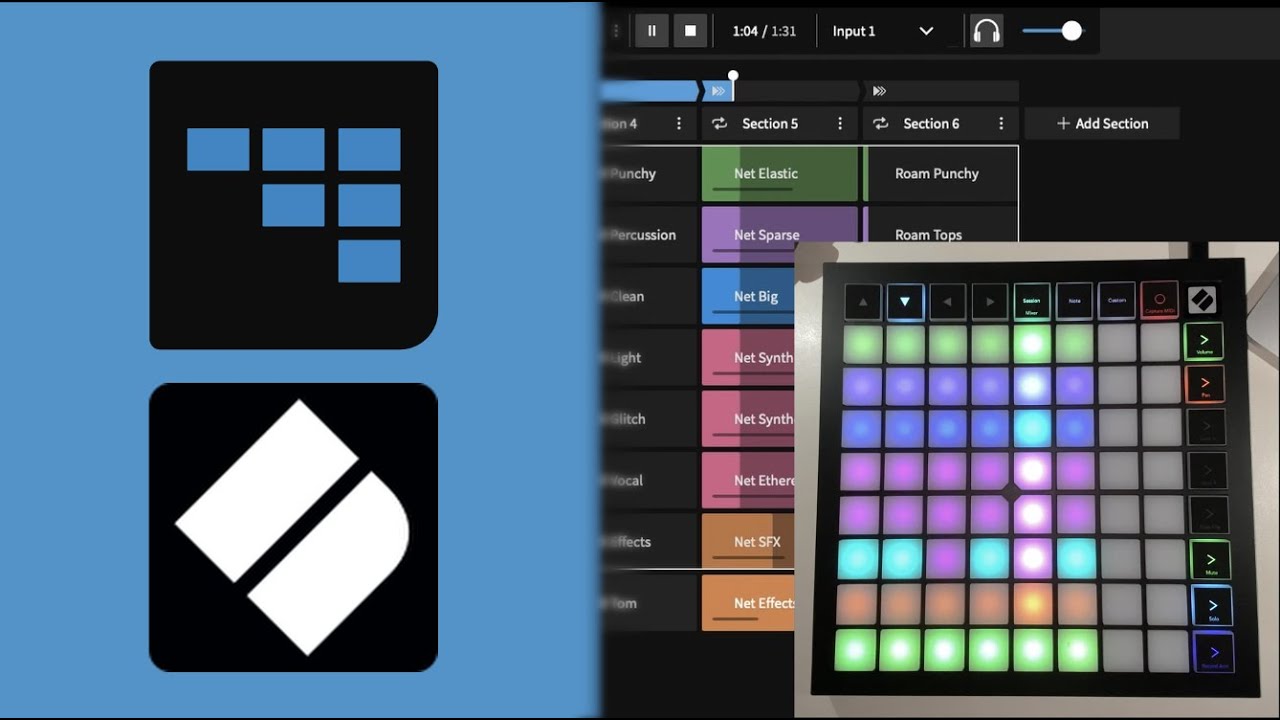Toggle the Record Arm button on the Launchpad

pyautogui.click(x=1214, y=653)
